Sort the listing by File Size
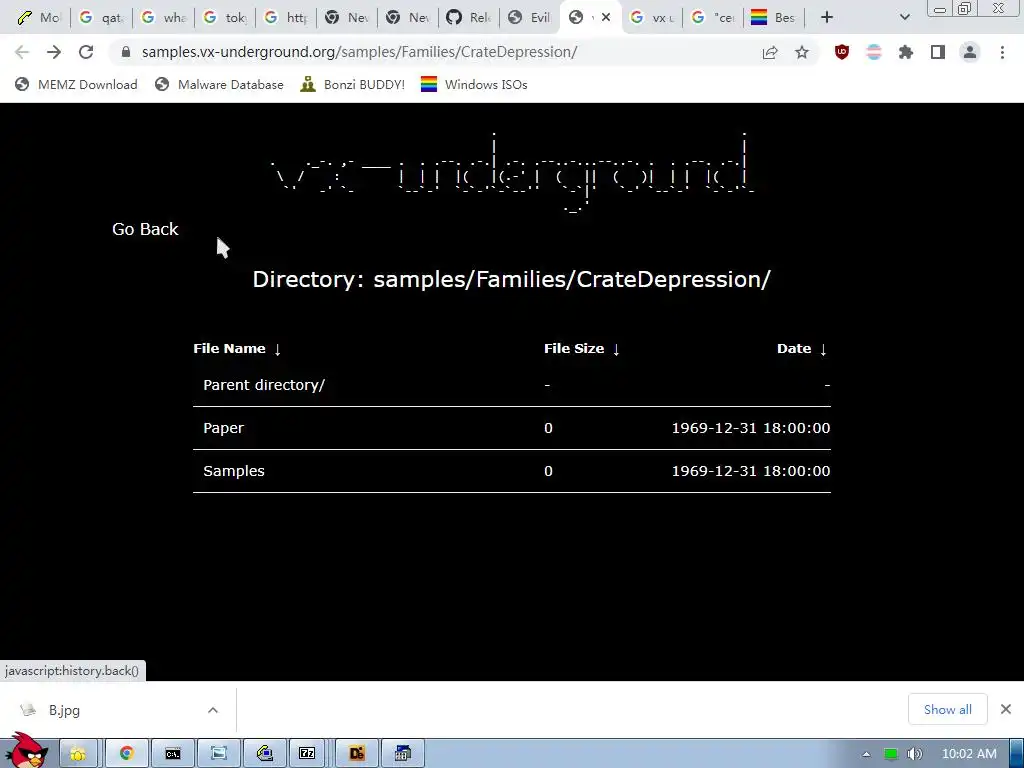Viewport: 1024px width, 768px height. [582, 349]
